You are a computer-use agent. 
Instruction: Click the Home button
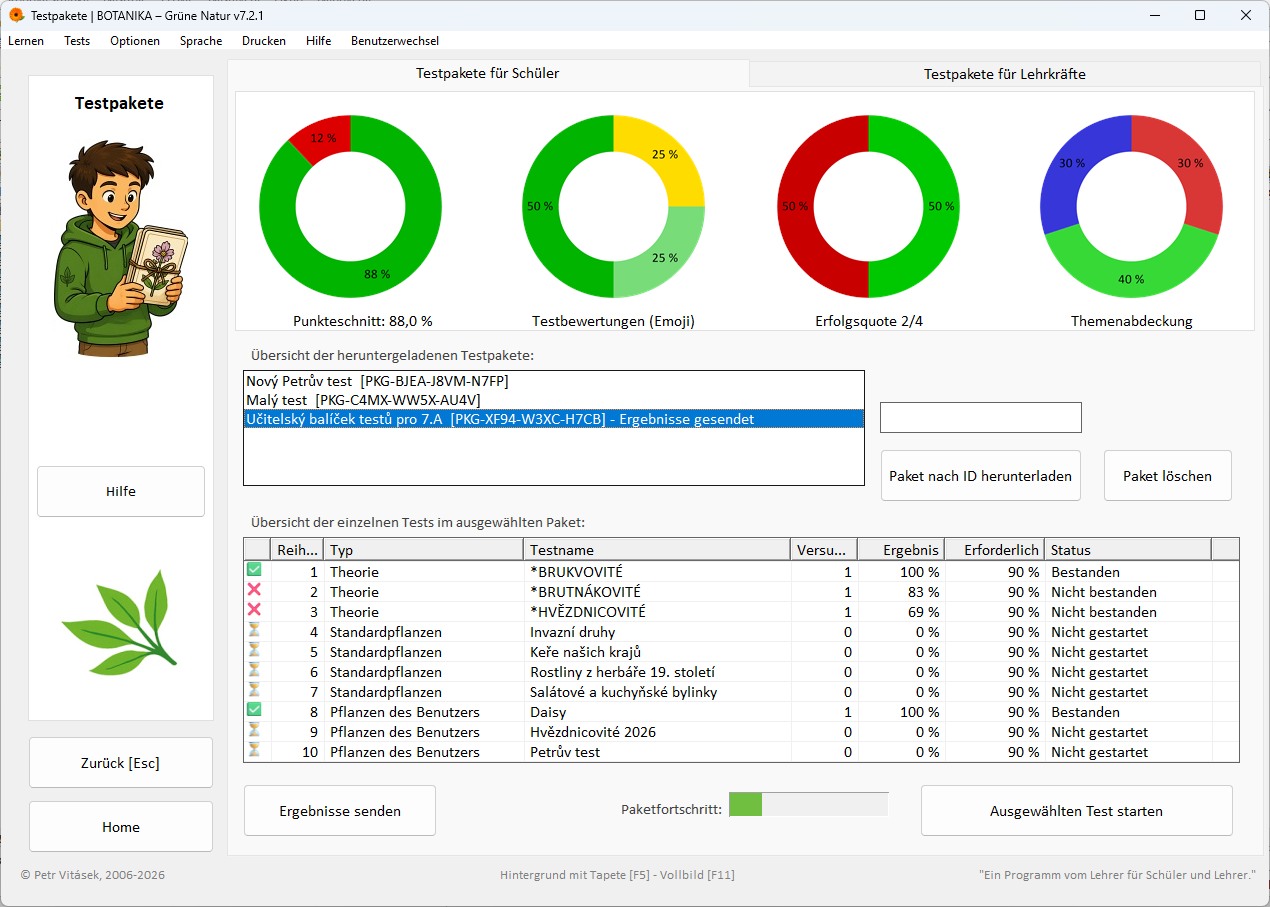coord(121,827)
